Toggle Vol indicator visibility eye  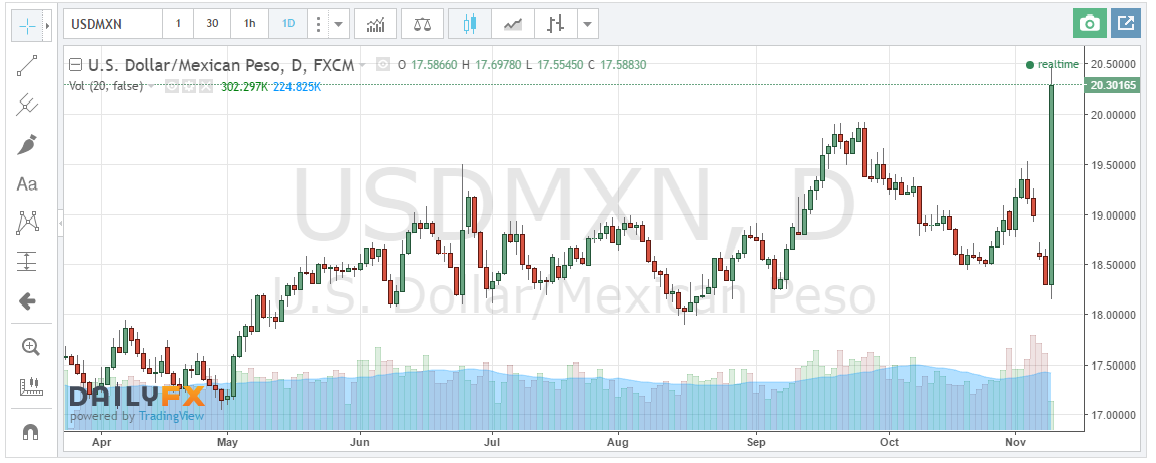click(170, 86)
